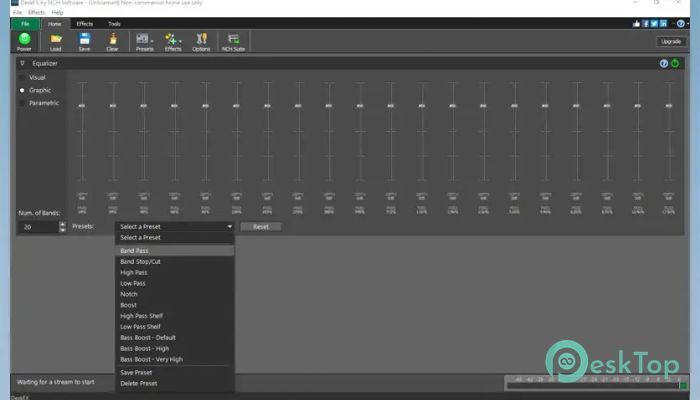Click the green File tab
This screenshot has height=400, width=700.
(25, 24)
